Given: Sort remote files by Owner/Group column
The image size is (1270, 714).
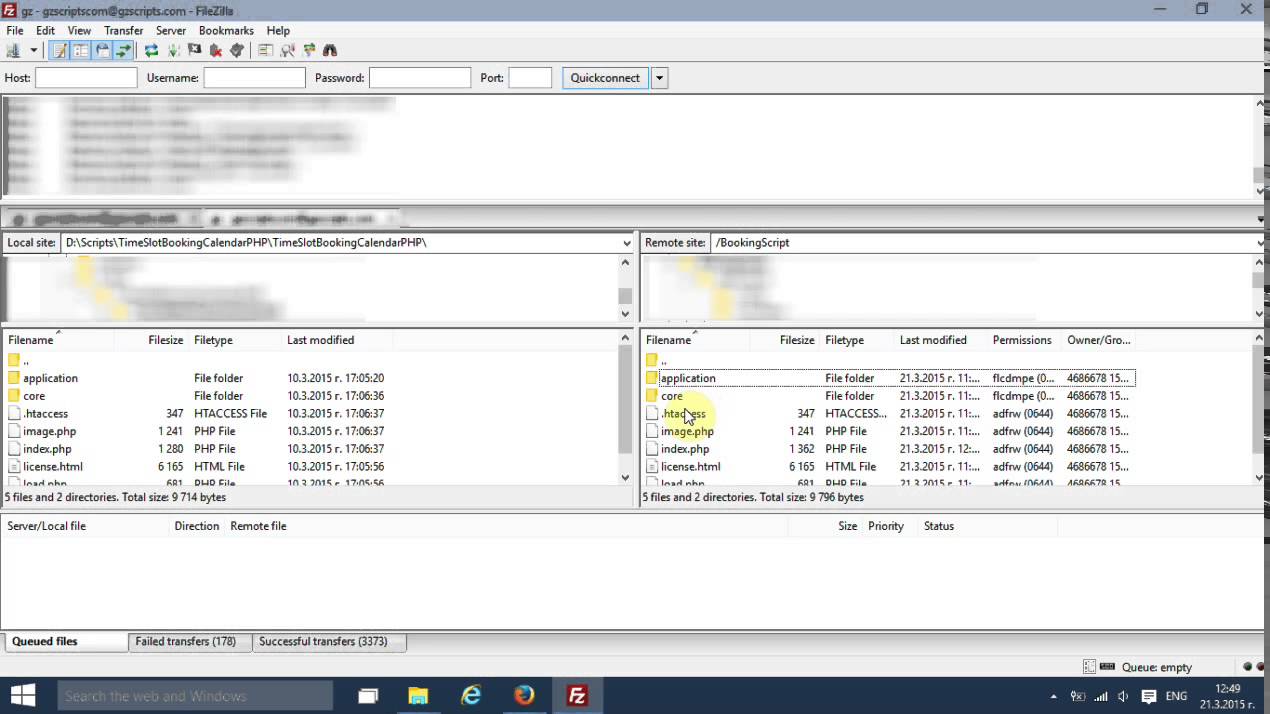Looking at the screenshot, I should tap(1099, 340).
